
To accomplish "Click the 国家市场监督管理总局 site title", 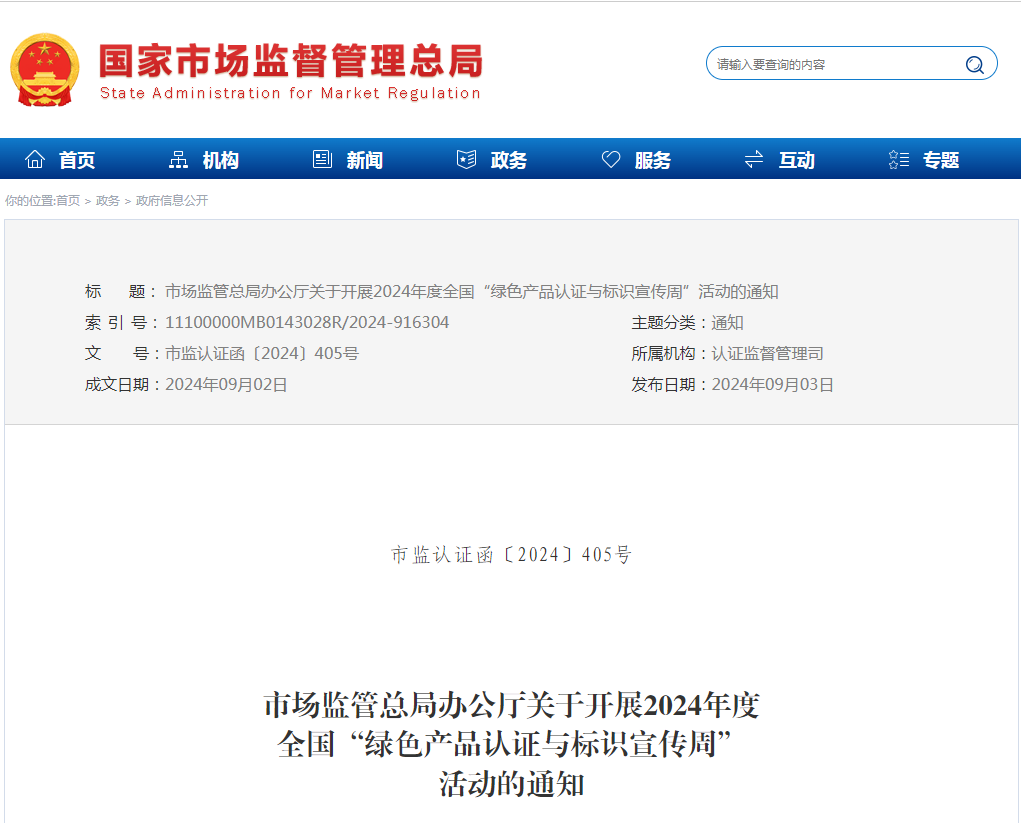I will tap(290, 61).
